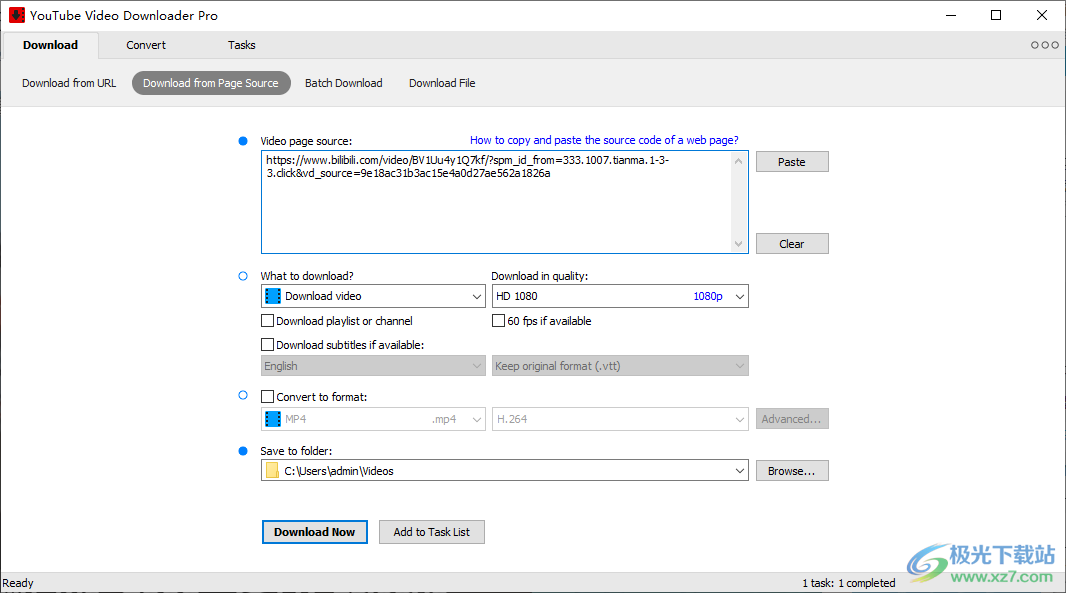Click the Clear button

pyautogui.click(x=792, y=243)
